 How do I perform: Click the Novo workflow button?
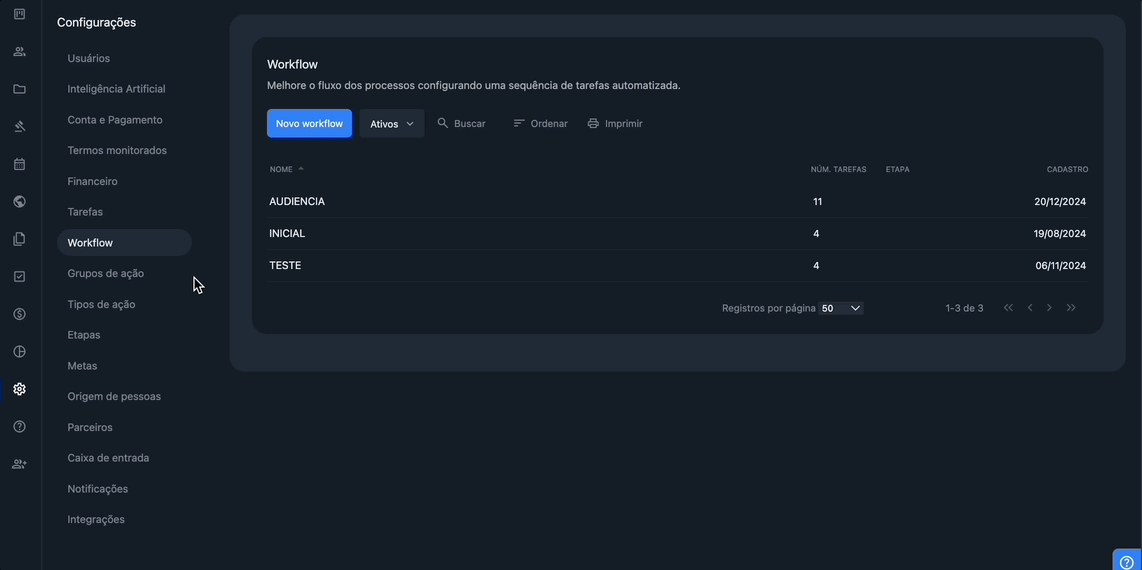[310, 124]
